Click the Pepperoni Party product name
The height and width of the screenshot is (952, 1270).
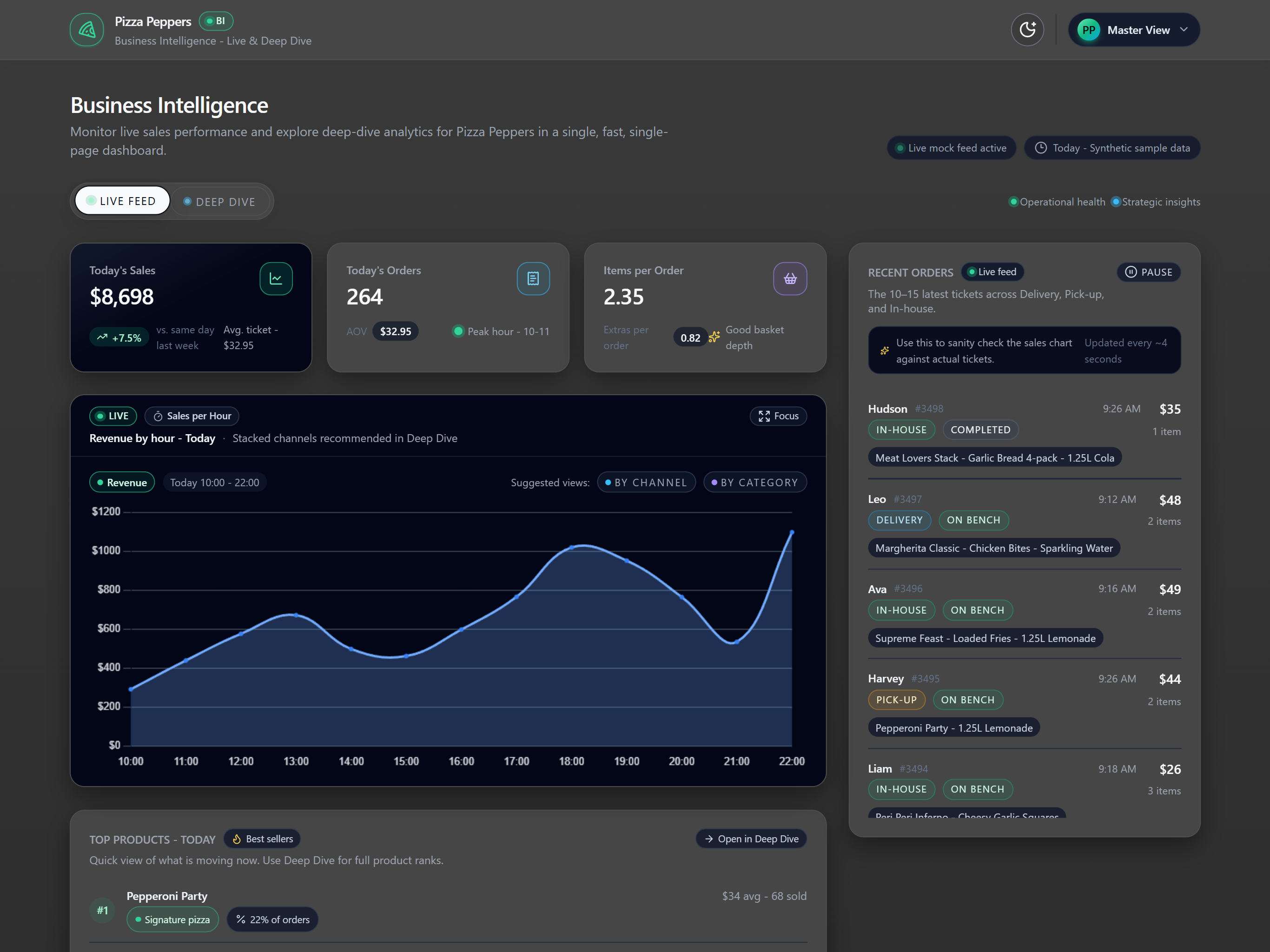point(167,896)
